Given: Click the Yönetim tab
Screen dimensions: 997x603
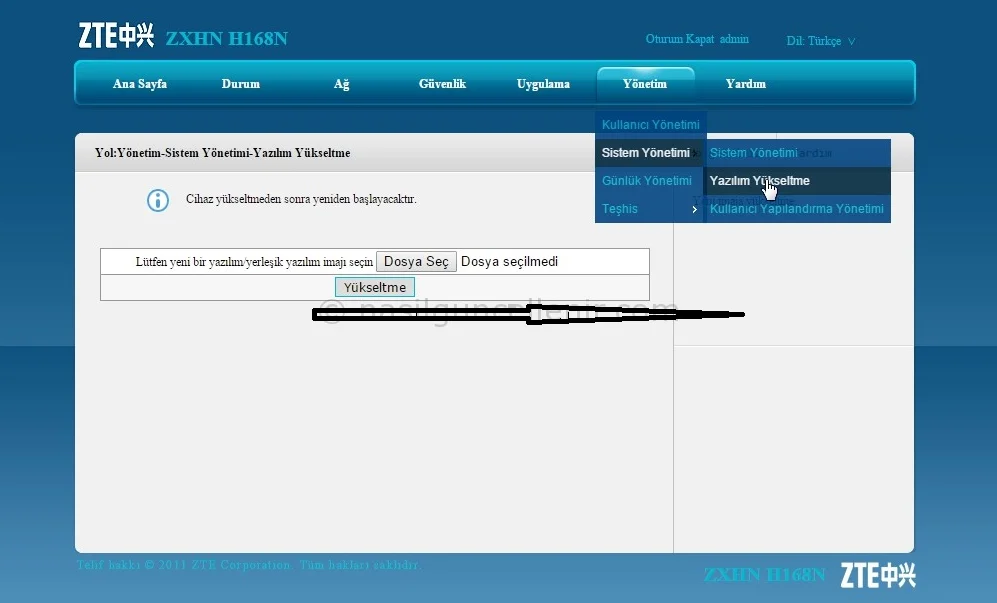Looking at the screenshot, I should click(x=645, y=84).
